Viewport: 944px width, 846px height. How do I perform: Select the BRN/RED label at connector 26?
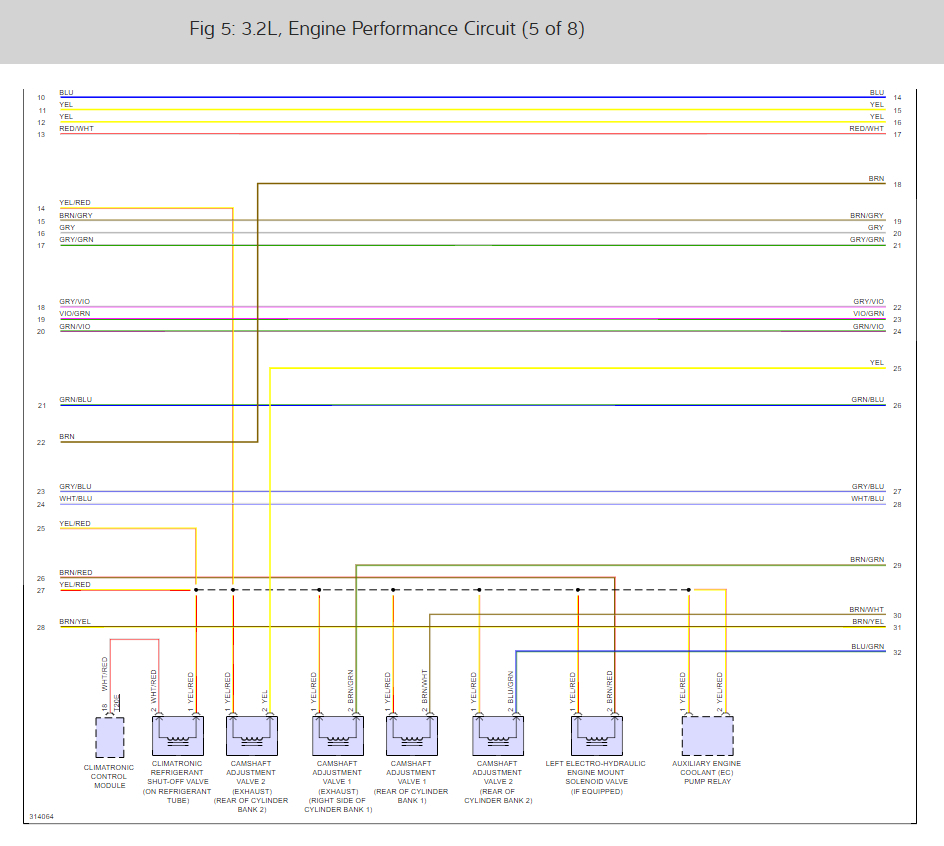[x=75, y=572]
